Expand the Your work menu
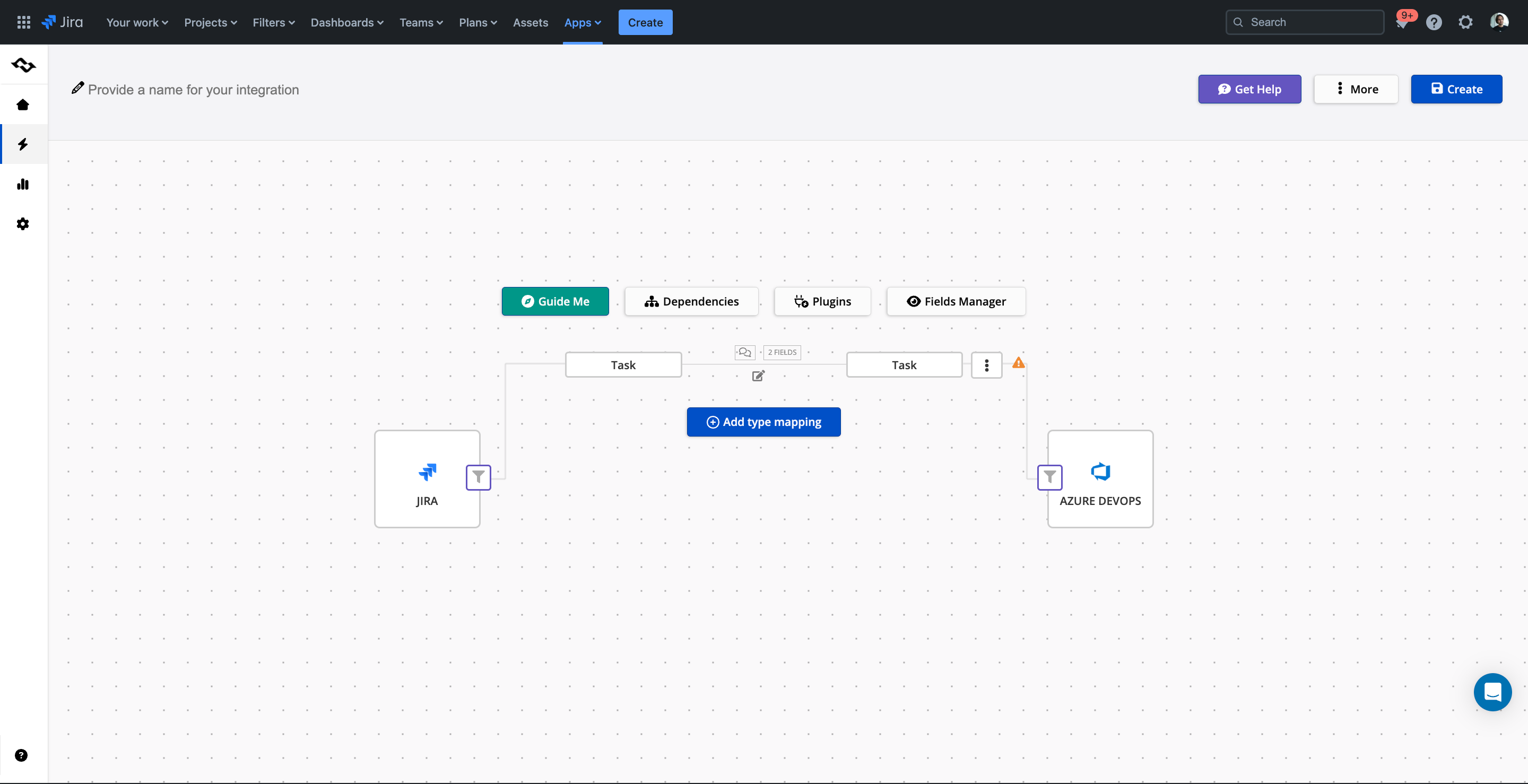 coord(137,22)
